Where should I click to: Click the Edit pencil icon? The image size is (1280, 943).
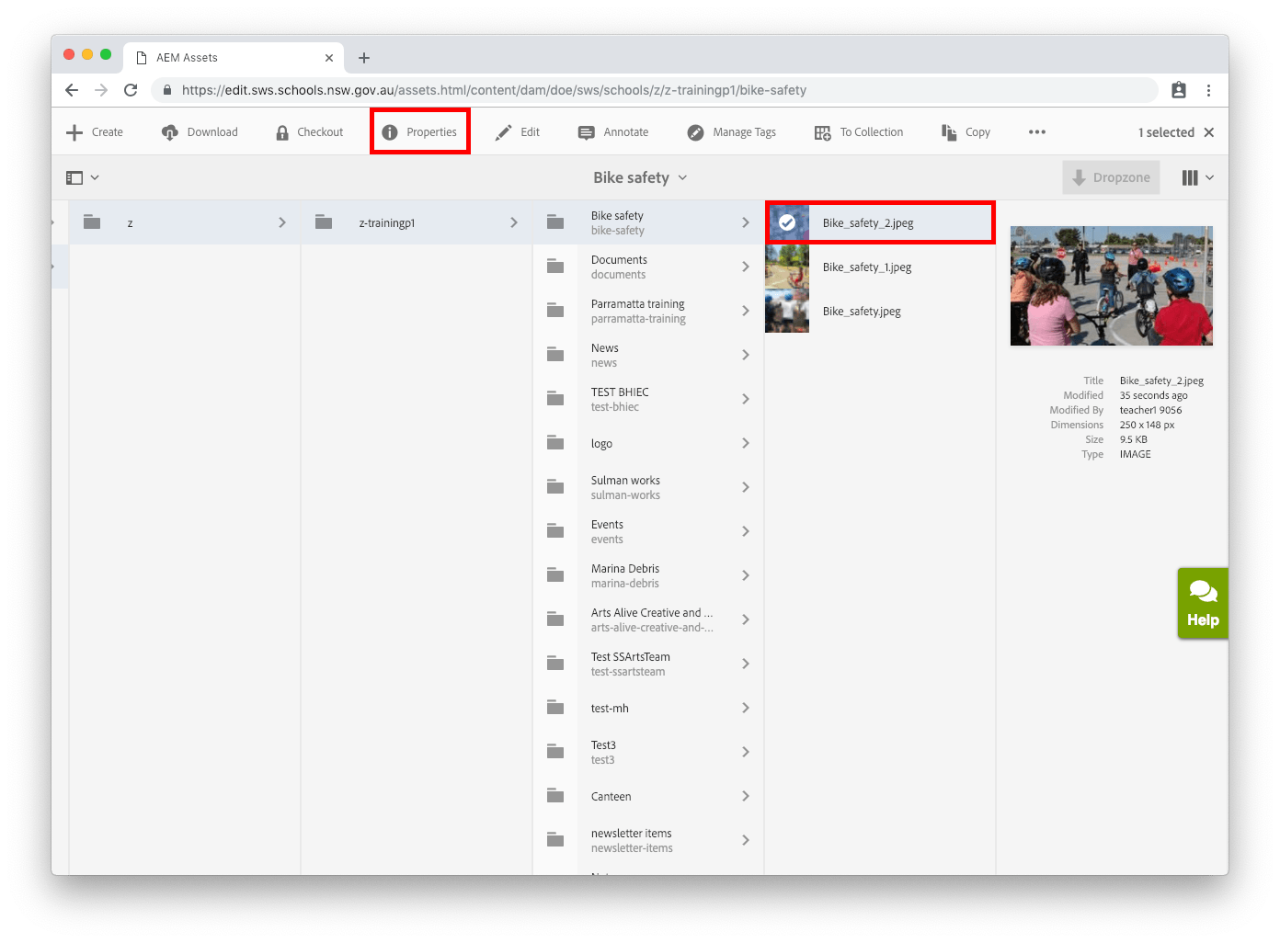(504, 132)
